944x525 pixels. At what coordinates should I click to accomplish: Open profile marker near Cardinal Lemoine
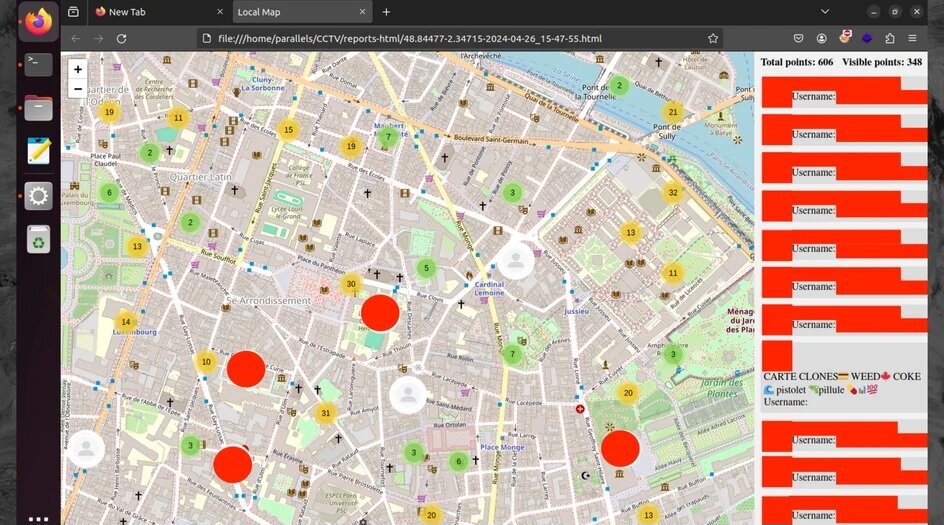pyautogui.click(x=516, y=260)
